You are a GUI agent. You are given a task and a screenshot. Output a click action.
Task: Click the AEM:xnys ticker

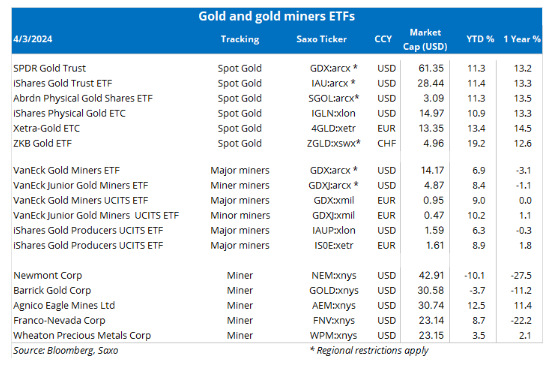click(x=334, y=305)
